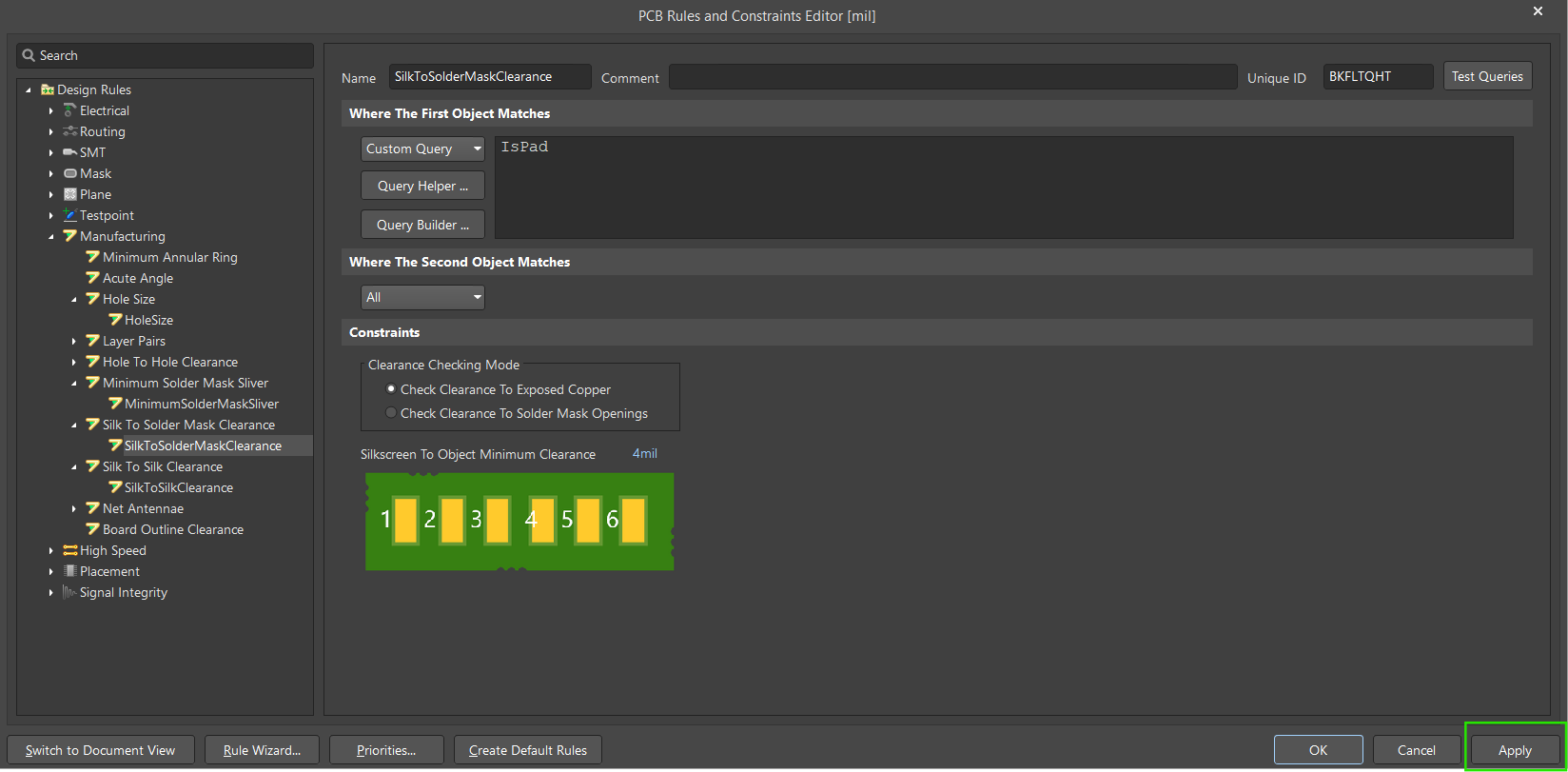Click the Minimum Annular Ring rule icon

(x=92, y=257)
